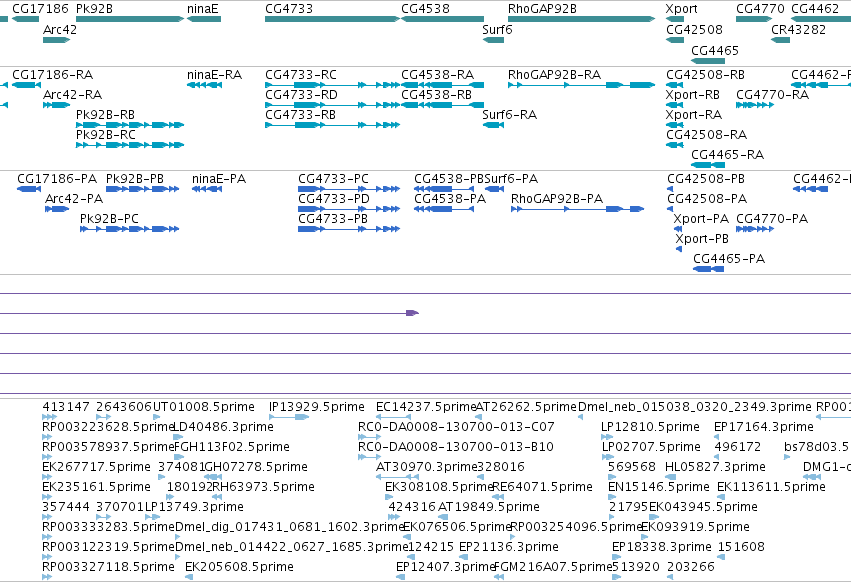The height and width of the screenshot is (582, 851).
Task: Select protein CG4733-PB
Action: point(333,218)
